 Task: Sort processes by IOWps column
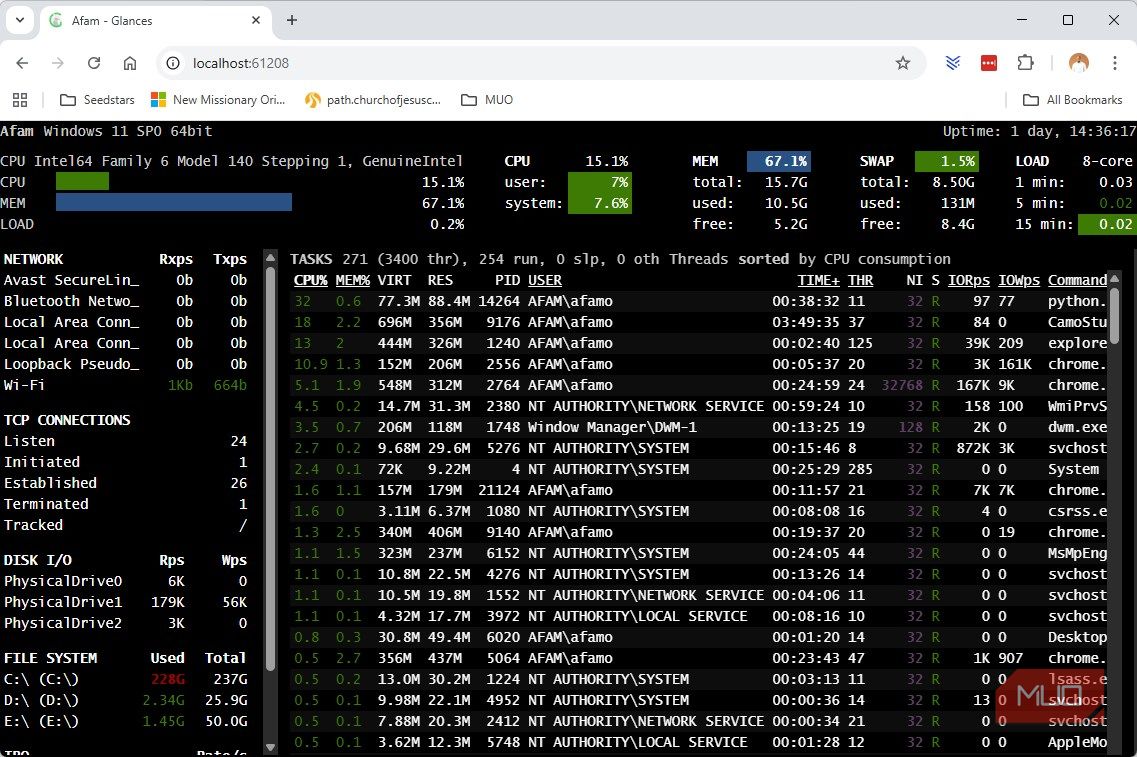coord(1019,280)
